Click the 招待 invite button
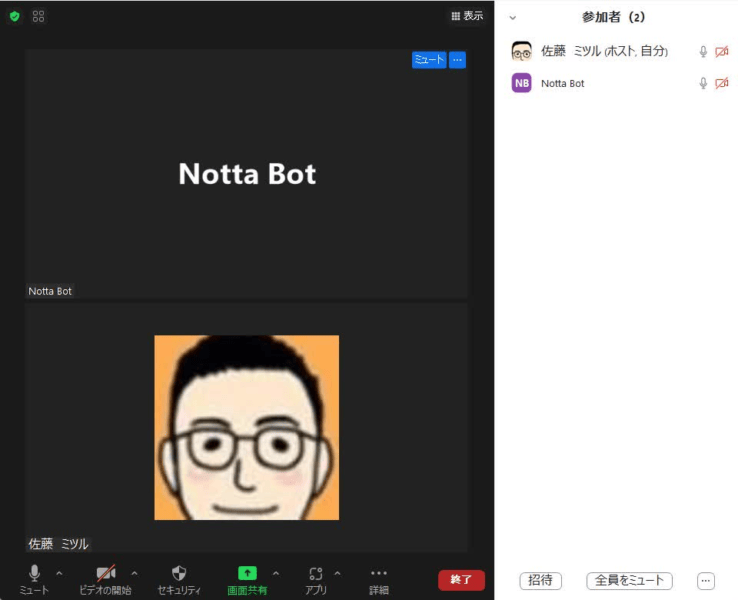The image size is (738, 600). tap(540, 581)
